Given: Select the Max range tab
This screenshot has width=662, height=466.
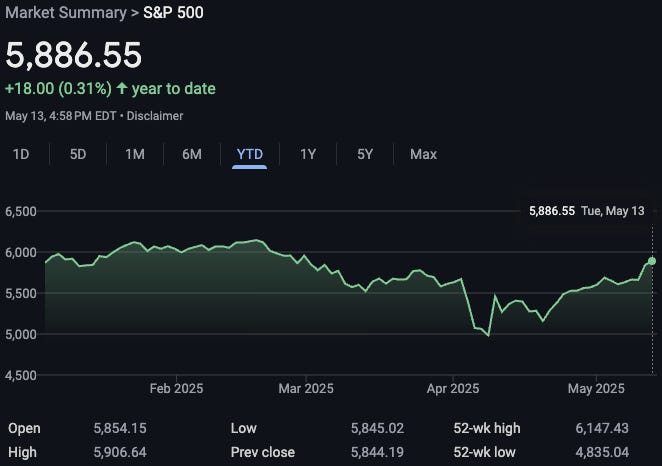Looking at the screenshot, I should click(423, 154).
